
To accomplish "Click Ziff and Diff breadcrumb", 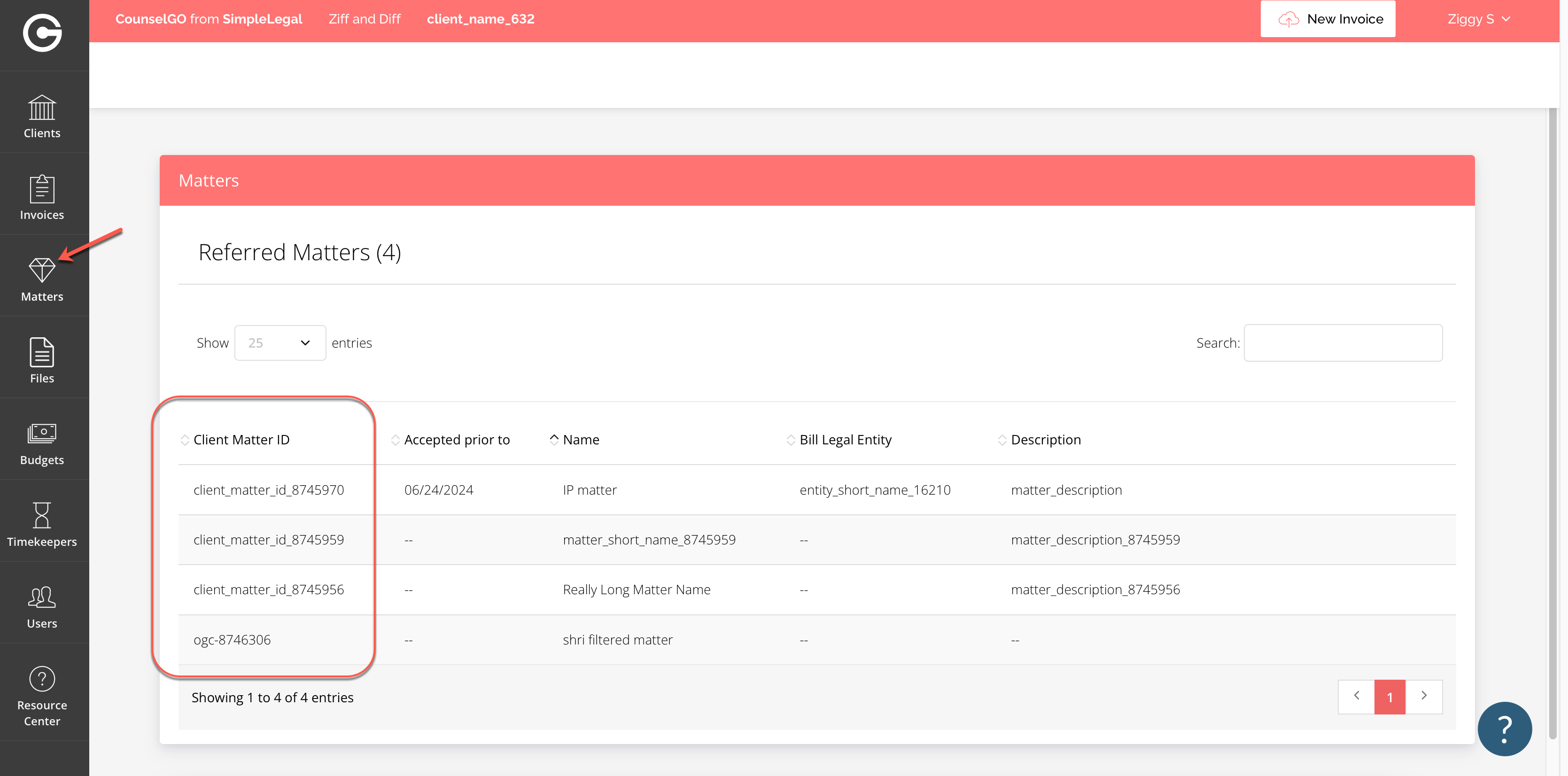I will (364, 19).
